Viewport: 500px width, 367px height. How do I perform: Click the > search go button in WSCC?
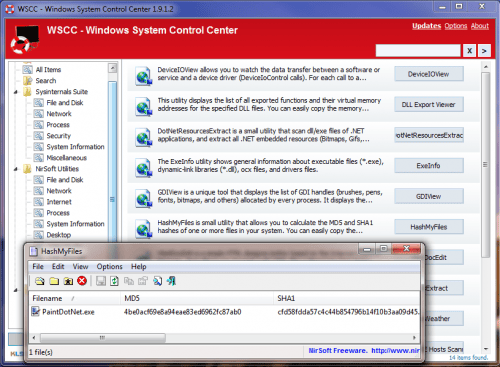tap(484, 51)
